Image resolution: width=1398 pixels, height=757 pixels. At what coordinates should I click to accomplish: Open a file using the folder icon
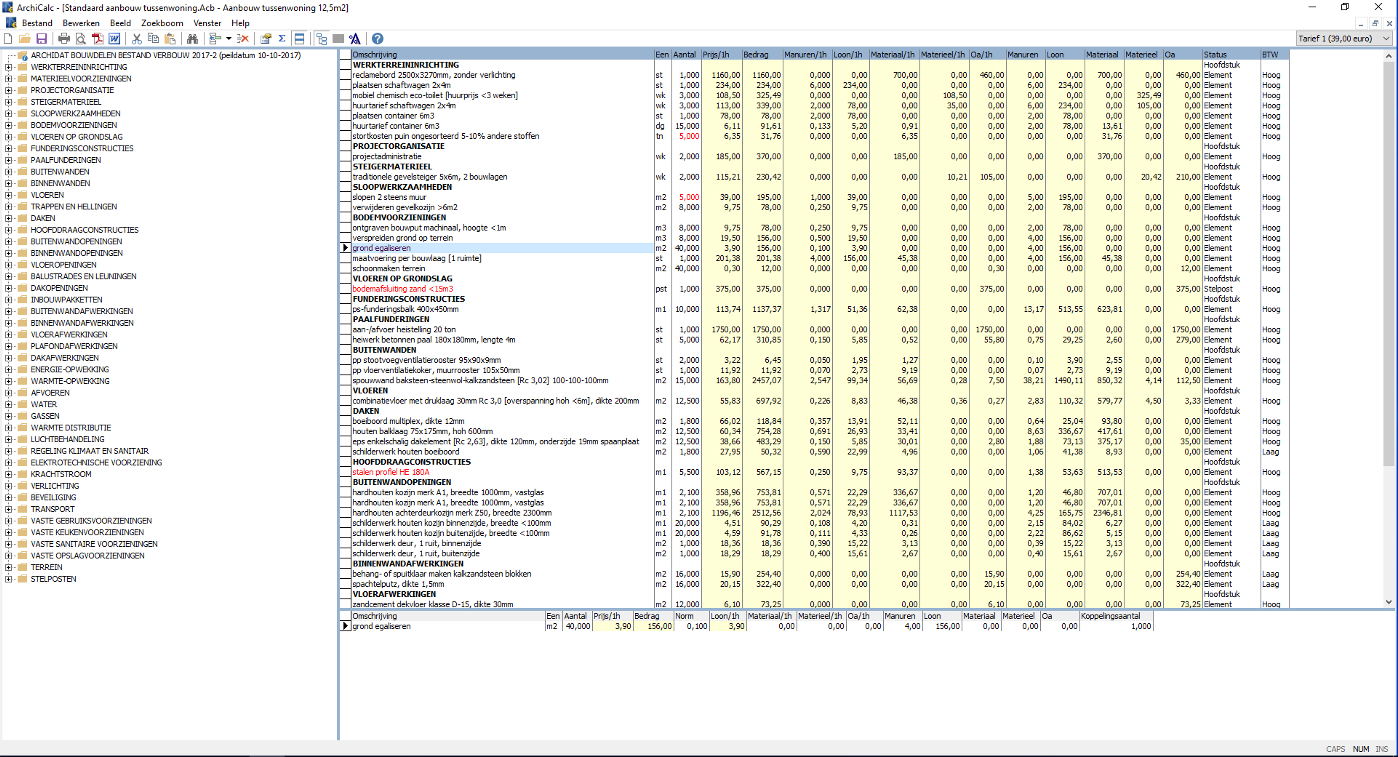click(x=25, y=38)
